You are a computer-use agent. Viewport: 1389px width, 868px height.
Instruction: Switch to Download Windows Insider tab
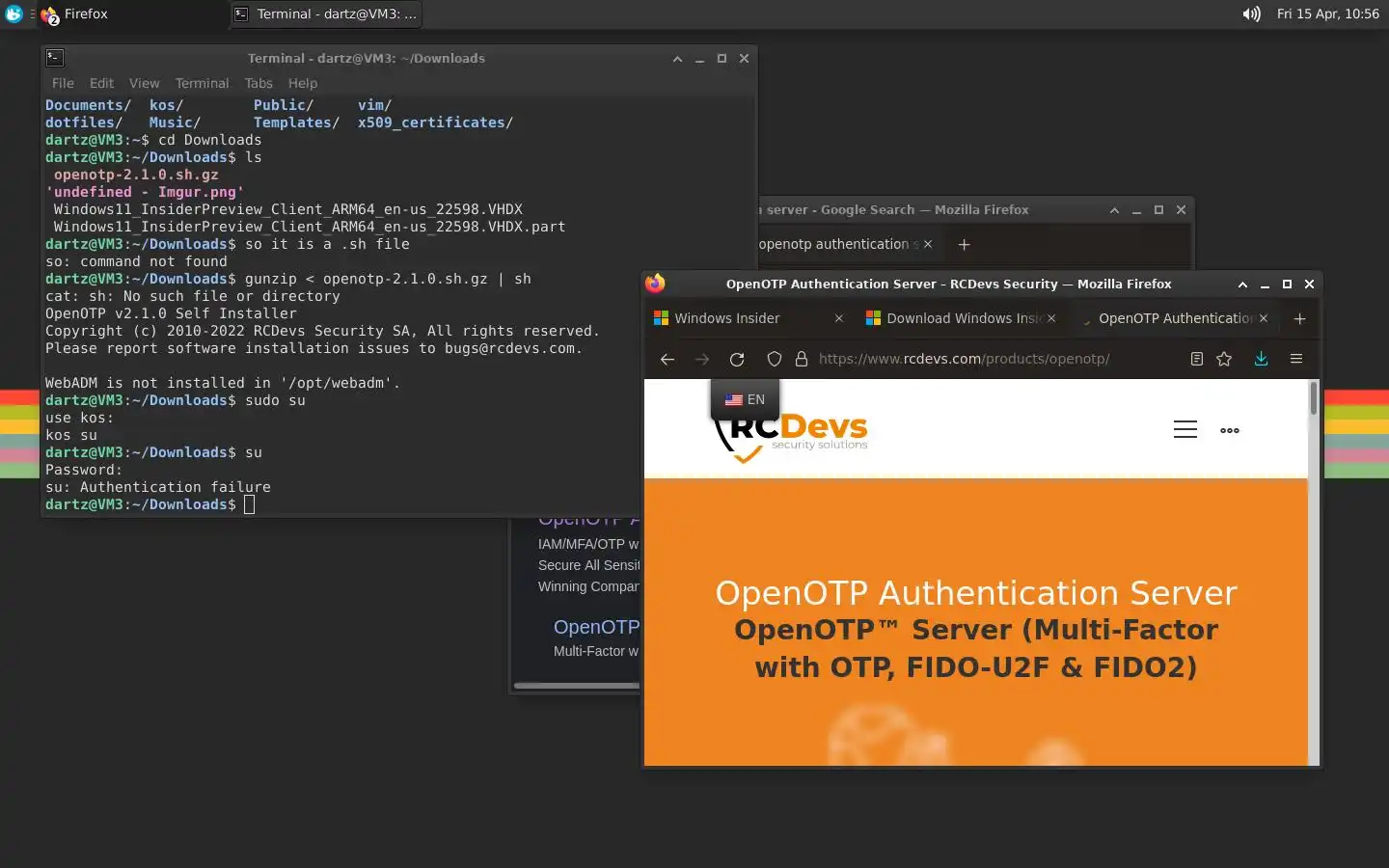pos(962,318)
